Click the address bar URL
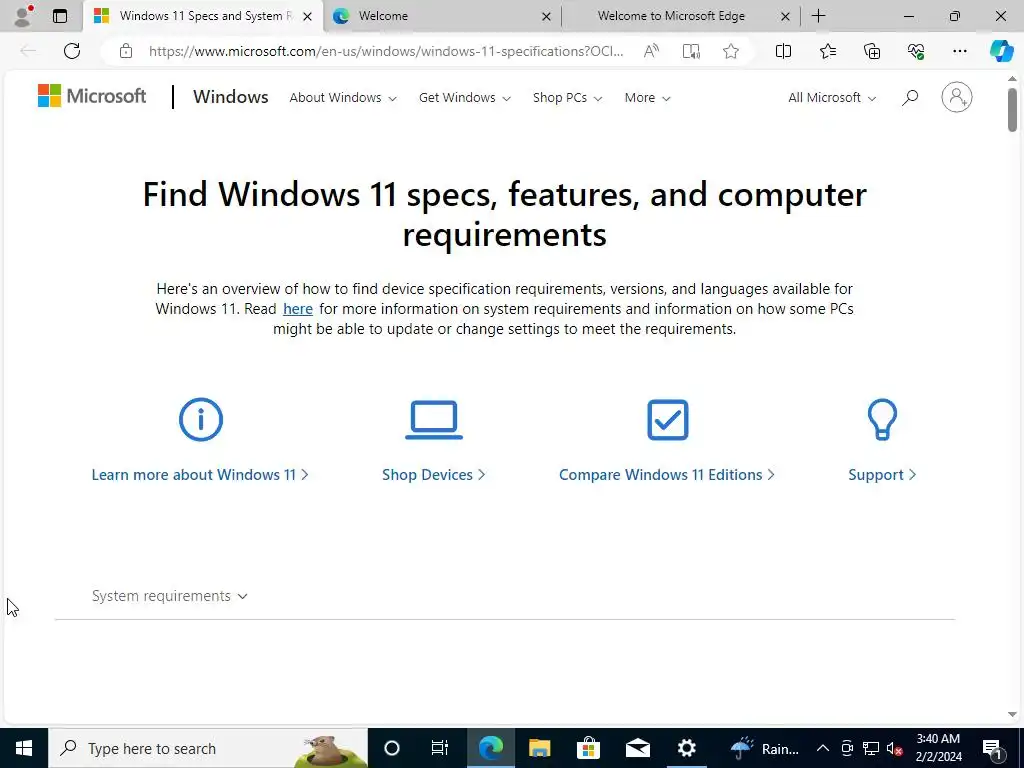This screenshot has height=768, width=1024. 386,51
